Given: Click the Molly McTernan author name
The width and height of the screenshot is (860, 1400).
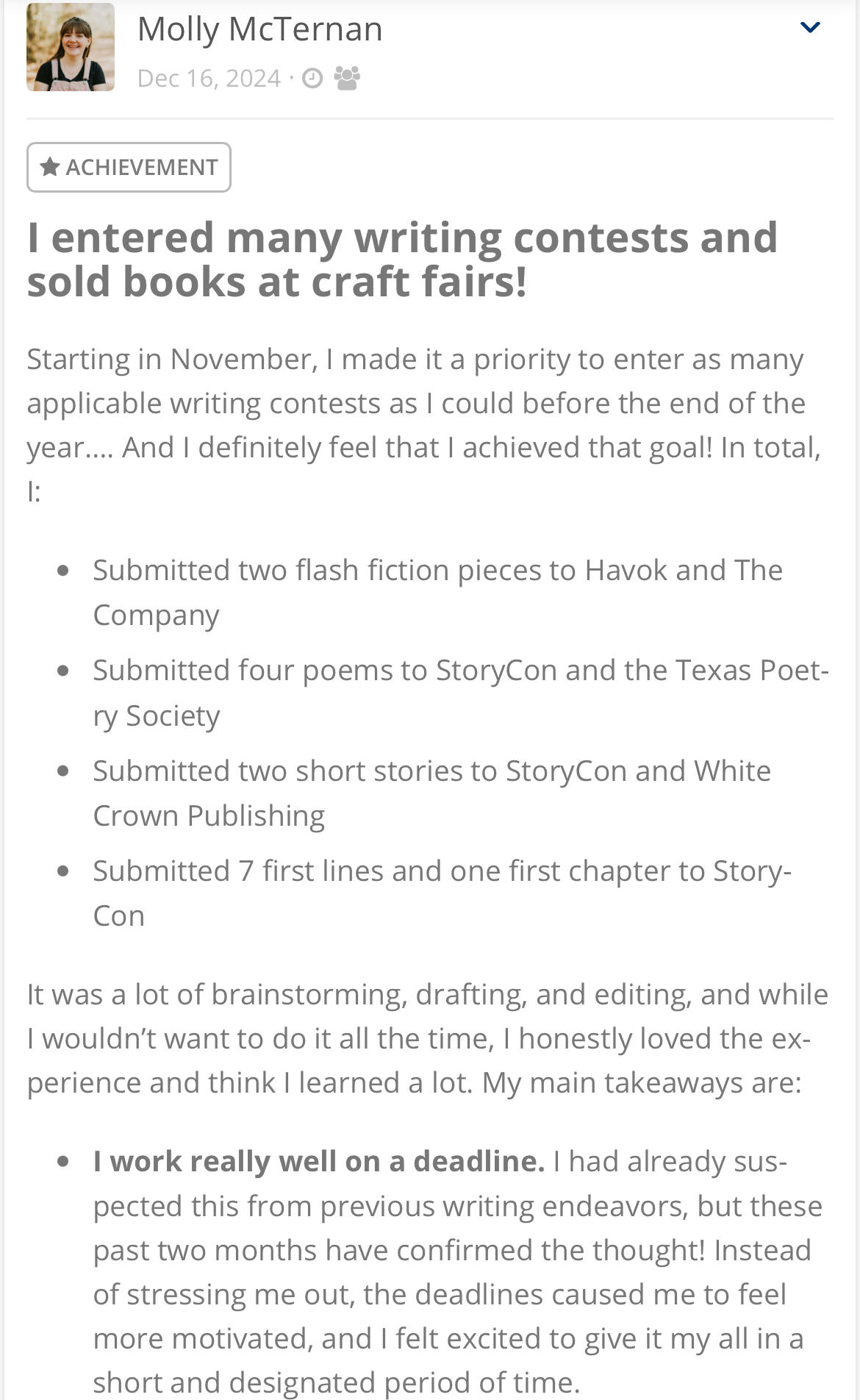Looking at the screenshot, I should pyautogui.click(x=259, y=30).
